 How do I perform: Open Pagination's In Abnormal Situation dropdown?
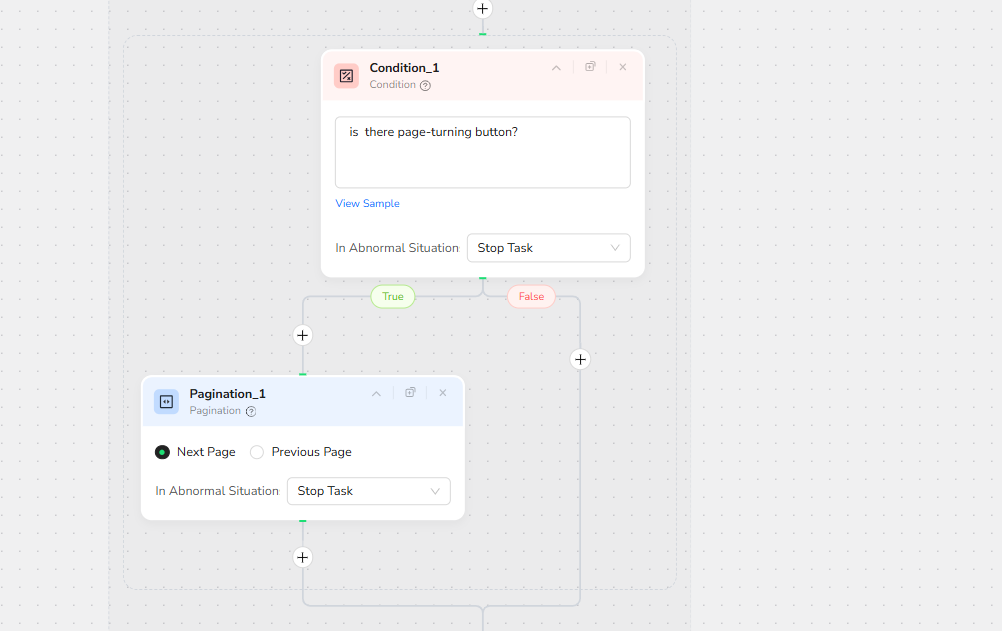click(x=368, y=491)
